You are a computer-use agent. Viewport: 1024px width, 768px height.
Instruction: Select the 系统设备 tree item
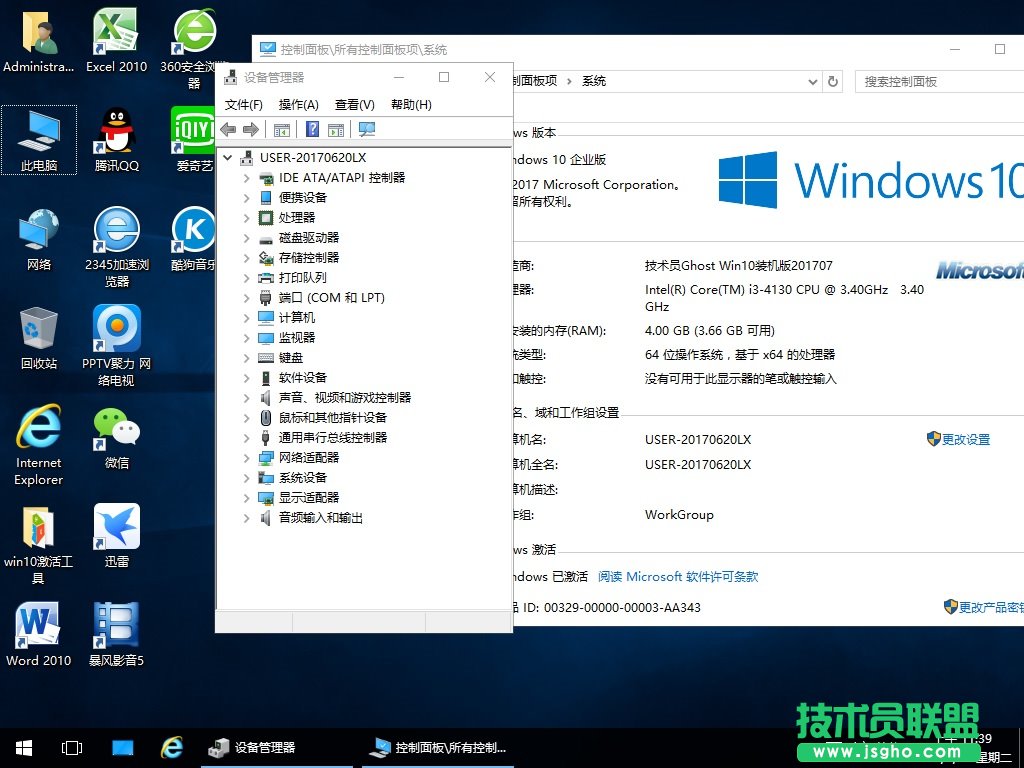tap(302, 477)
